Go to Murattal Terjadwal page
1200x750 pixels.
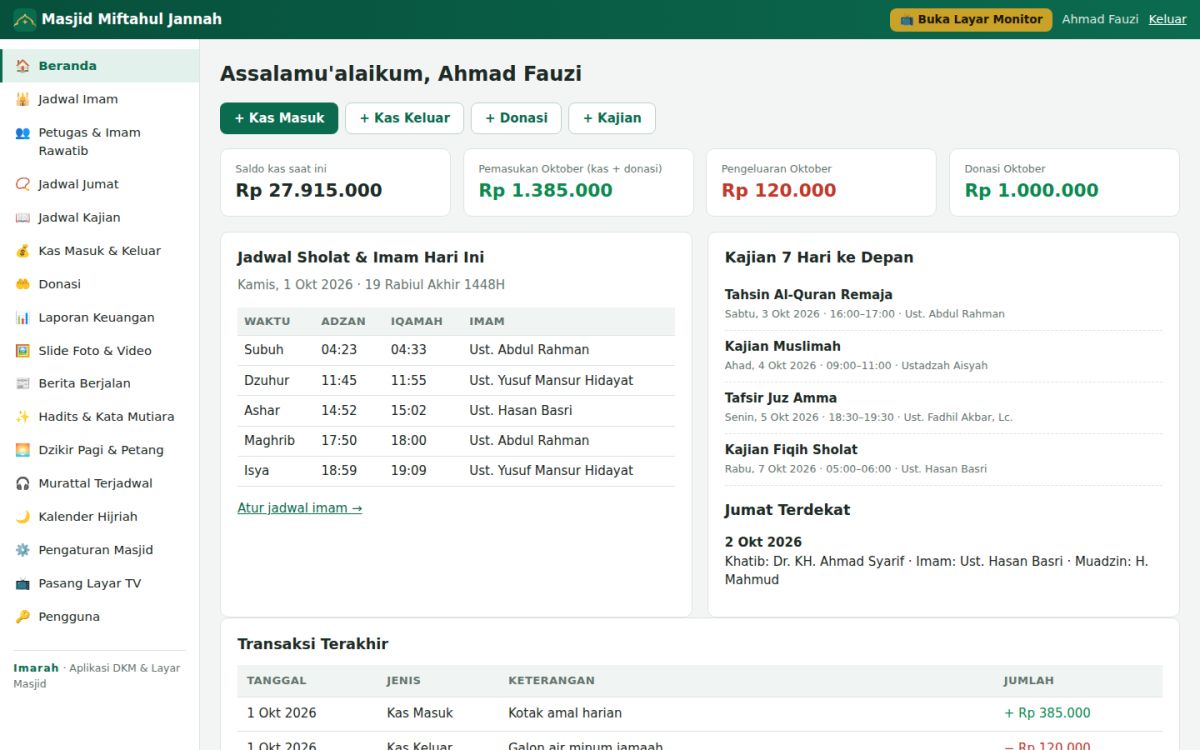click(99, 483)
